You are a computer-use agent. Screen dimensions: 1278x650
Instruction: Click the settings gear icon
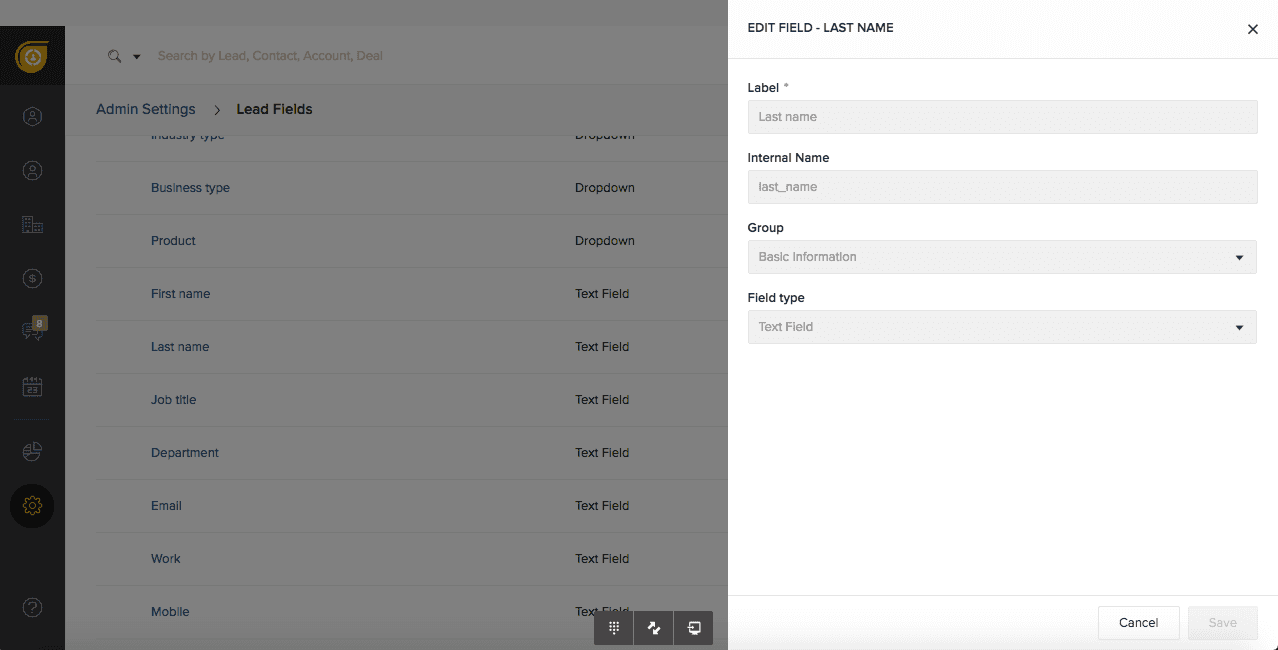tap(32, 506)
